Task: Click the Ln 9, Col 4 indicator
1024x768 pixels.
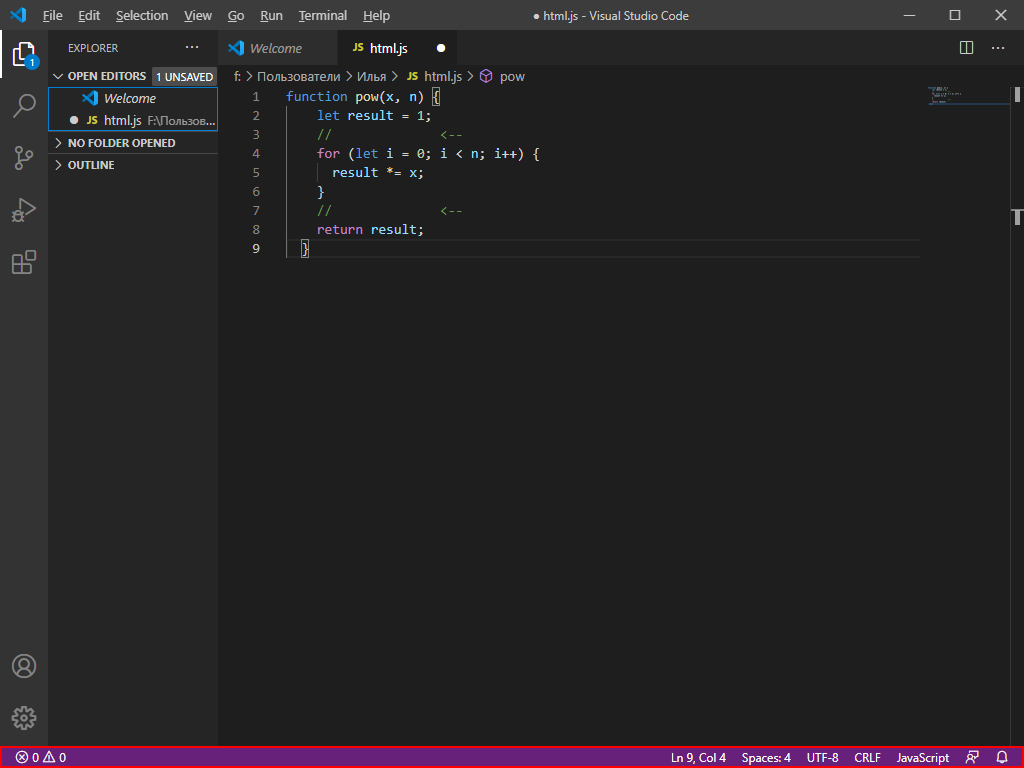Action: (x=698, y=757)
